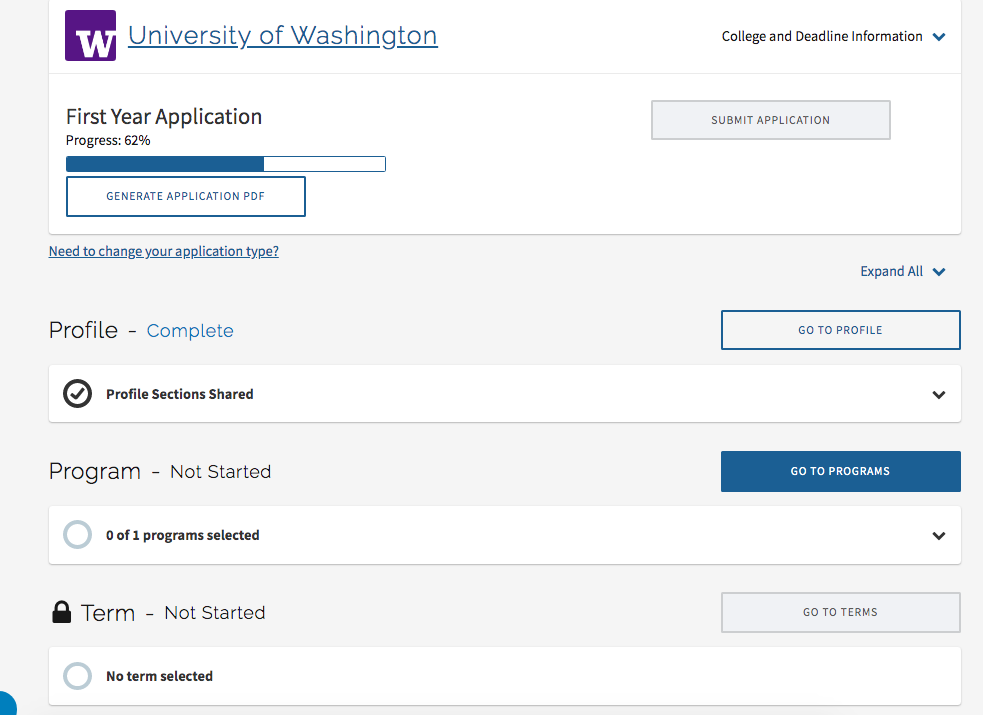Click the checkmark icon beside Profile Sections Shared

coord(77,394)
